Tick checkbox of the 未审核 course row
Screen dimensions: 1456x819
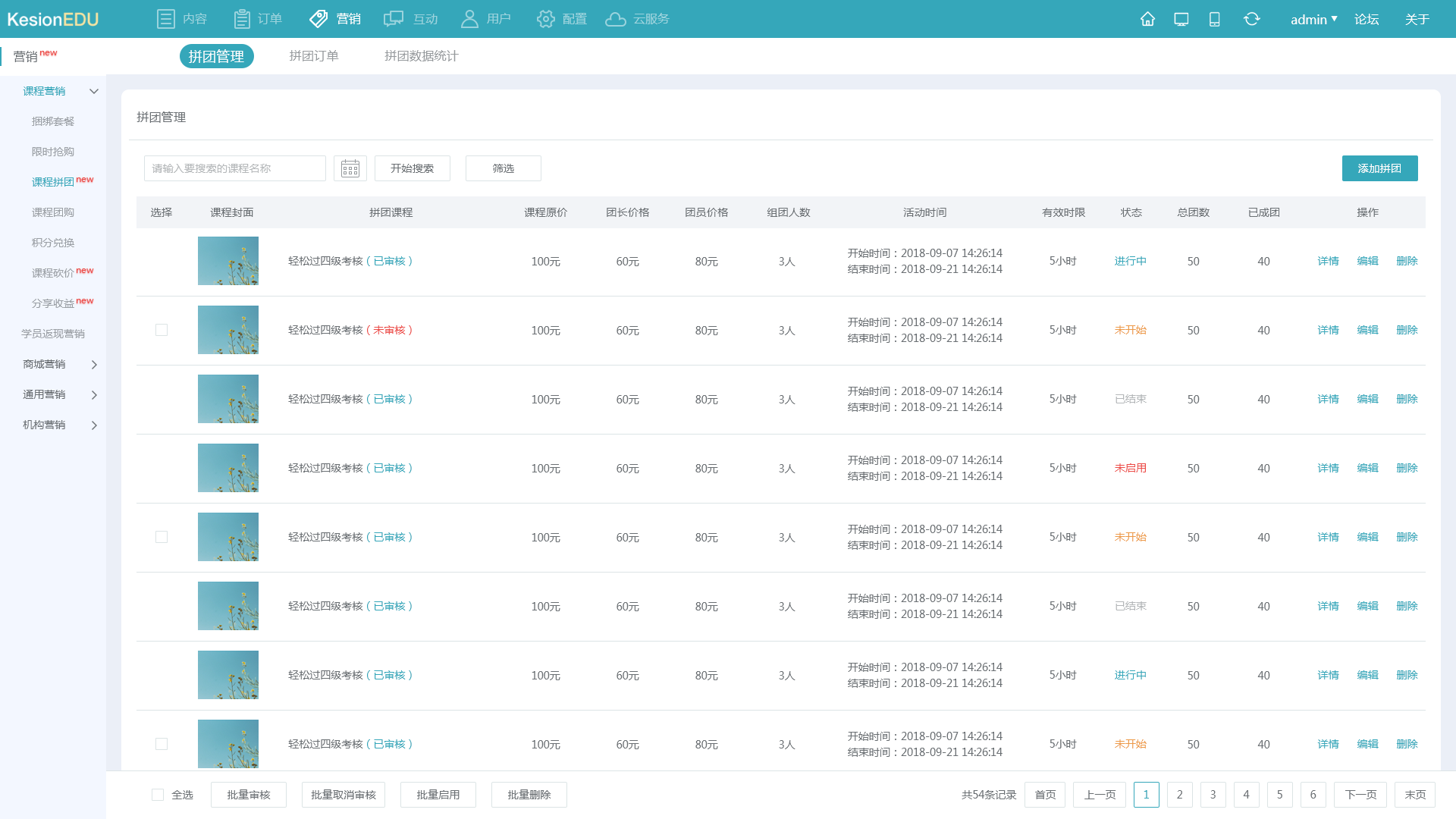click(162, 330)
